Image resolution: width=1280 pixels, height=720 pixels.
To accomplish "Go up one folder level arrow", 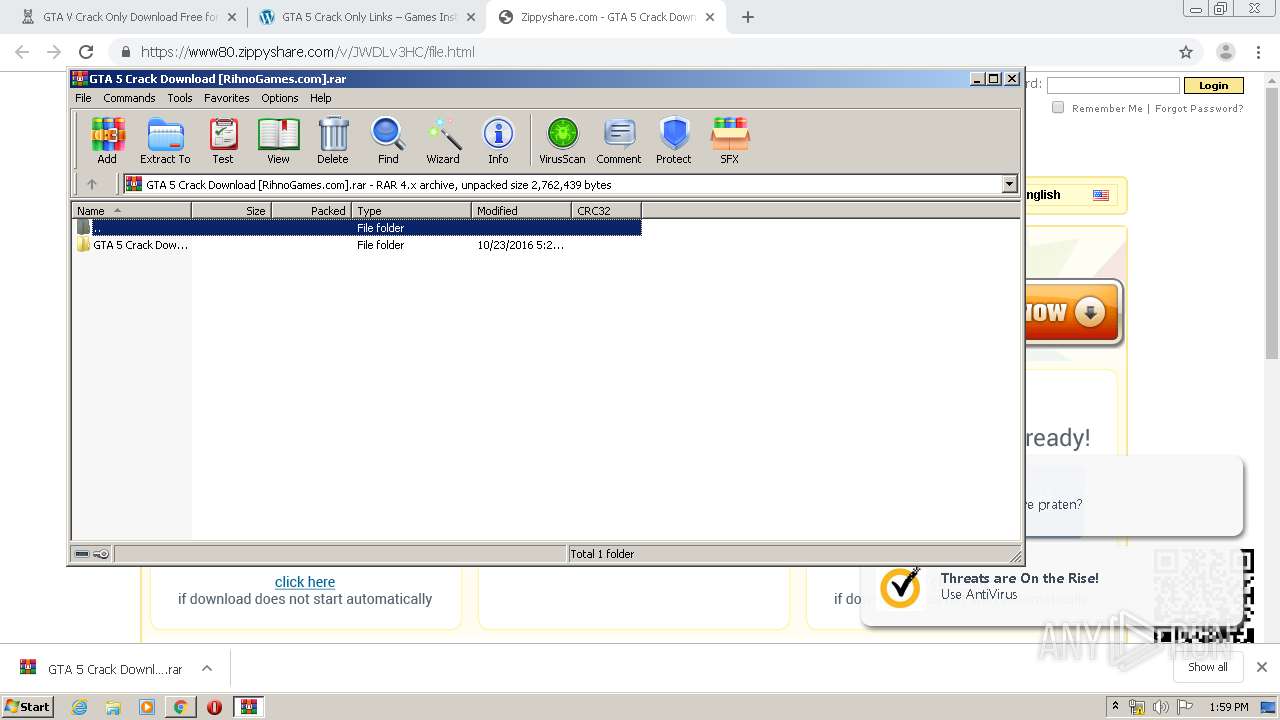I will (x=92, y=184).
